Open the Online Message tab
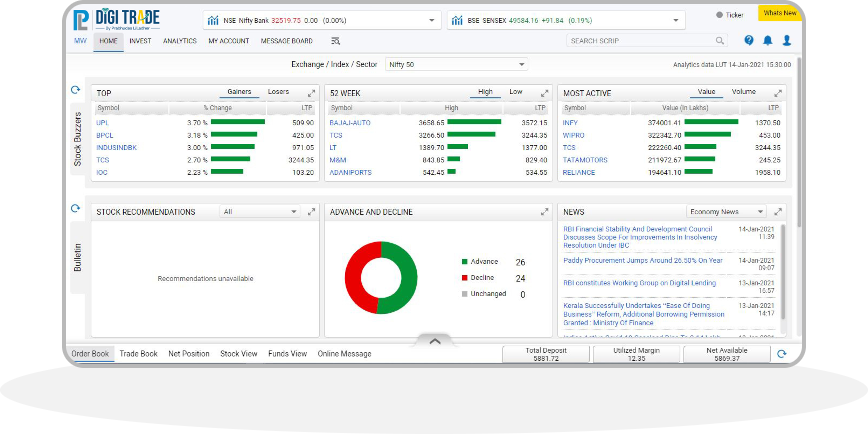Image resolution: width=868 pixels, height=434 pixels. click(344, 354)
